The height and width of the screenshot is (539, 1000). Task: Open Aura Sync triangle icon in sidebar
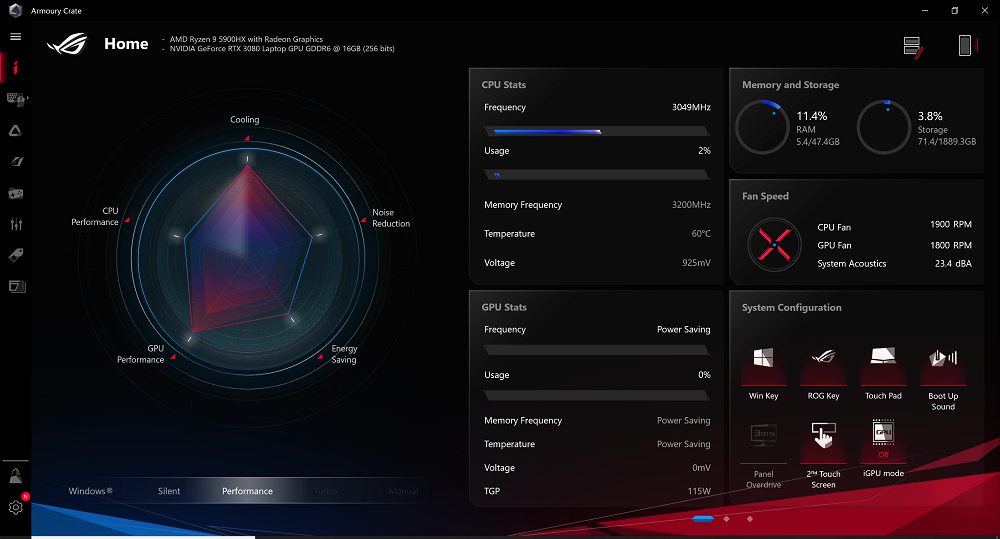point(15,131)
